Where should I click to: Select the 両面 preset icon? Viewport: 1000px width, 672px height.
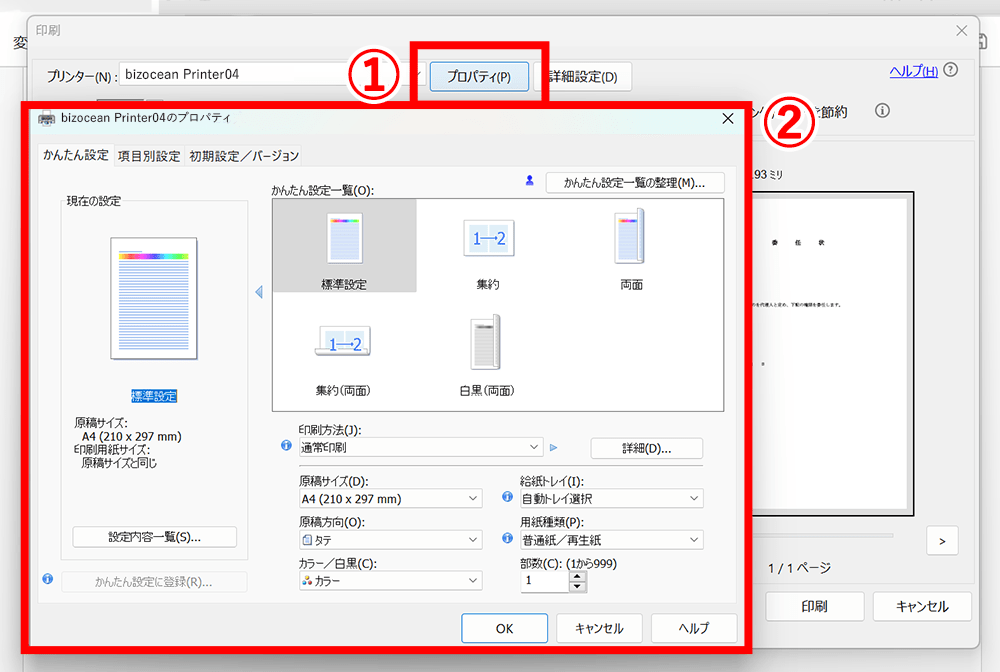pos(630,237)
